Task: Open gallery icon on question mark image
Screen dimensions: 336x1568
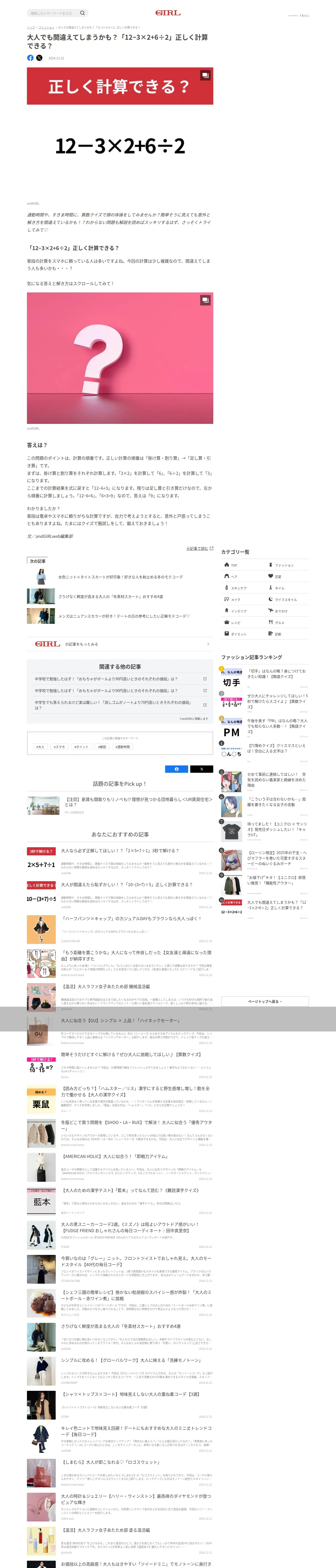Action: coord(205,300)
